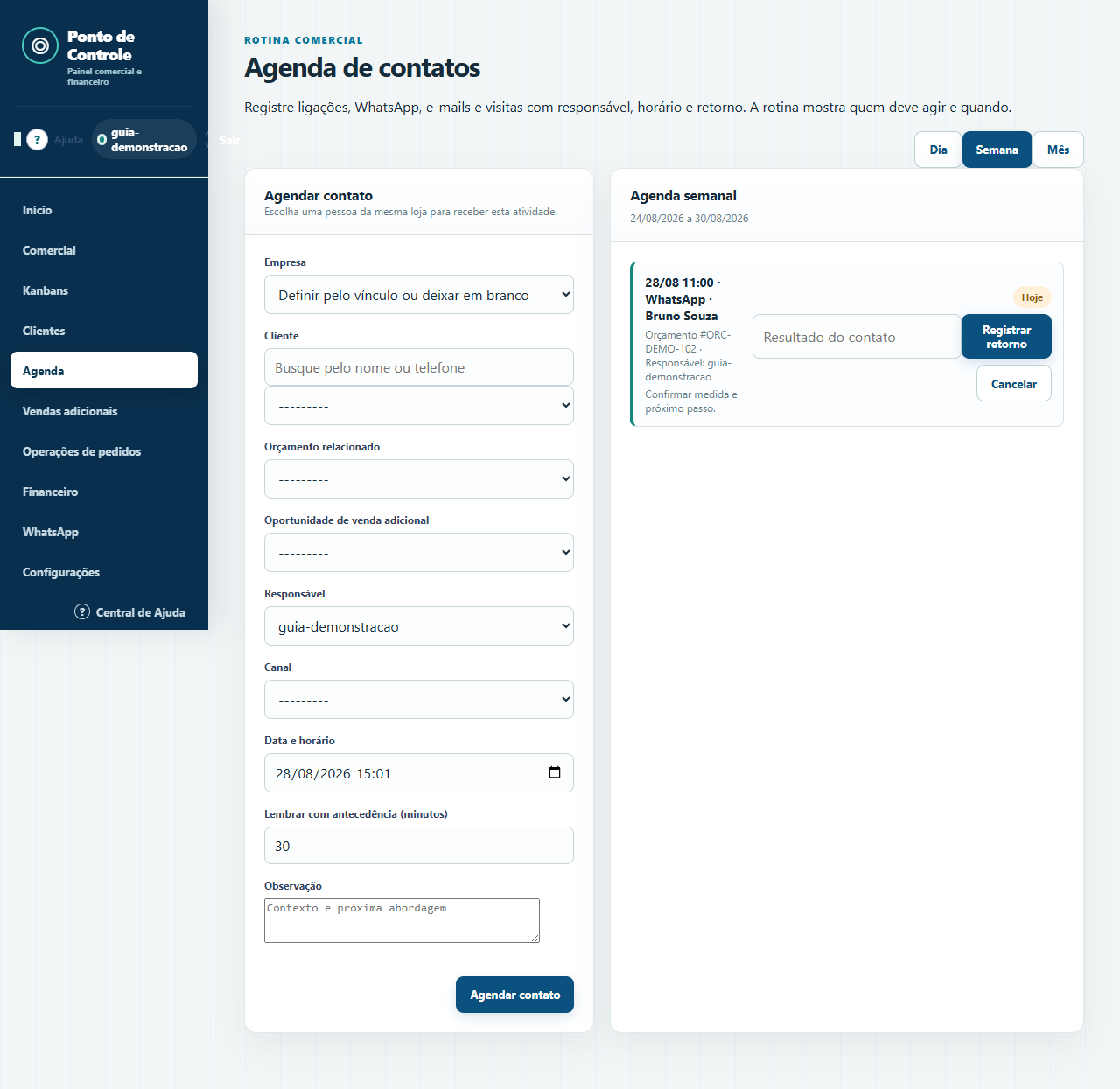Expand the Responsável dropdown
The image size is (1120, 1089).
(419, 626)
